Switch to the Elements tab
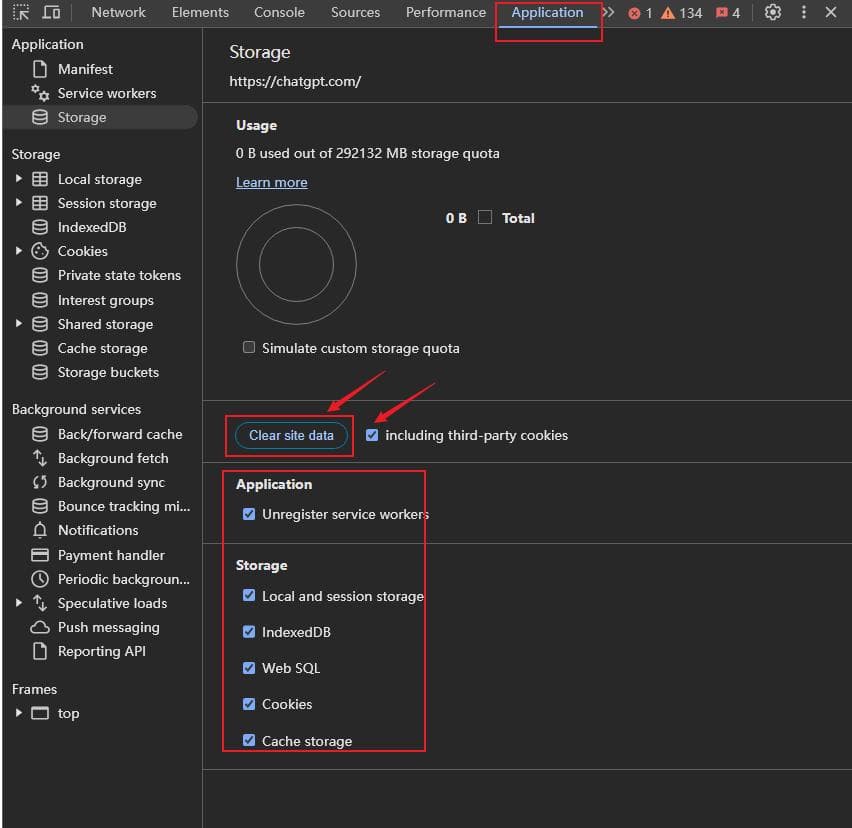The height and width of the screenshot is (828, 852). (200, 12)
